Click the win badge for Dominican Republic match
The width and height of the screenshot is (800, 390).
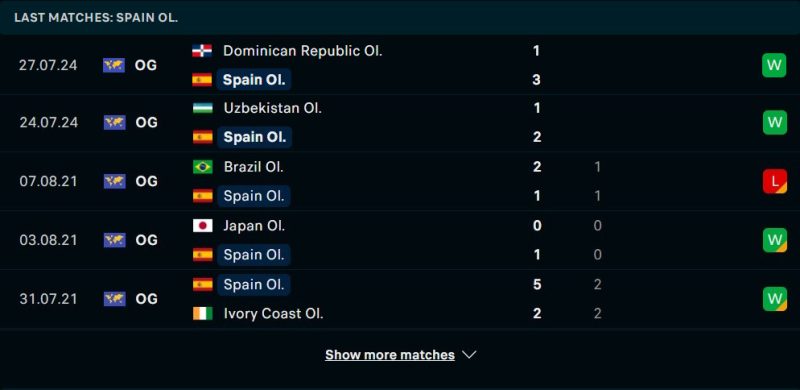[774, 65]
